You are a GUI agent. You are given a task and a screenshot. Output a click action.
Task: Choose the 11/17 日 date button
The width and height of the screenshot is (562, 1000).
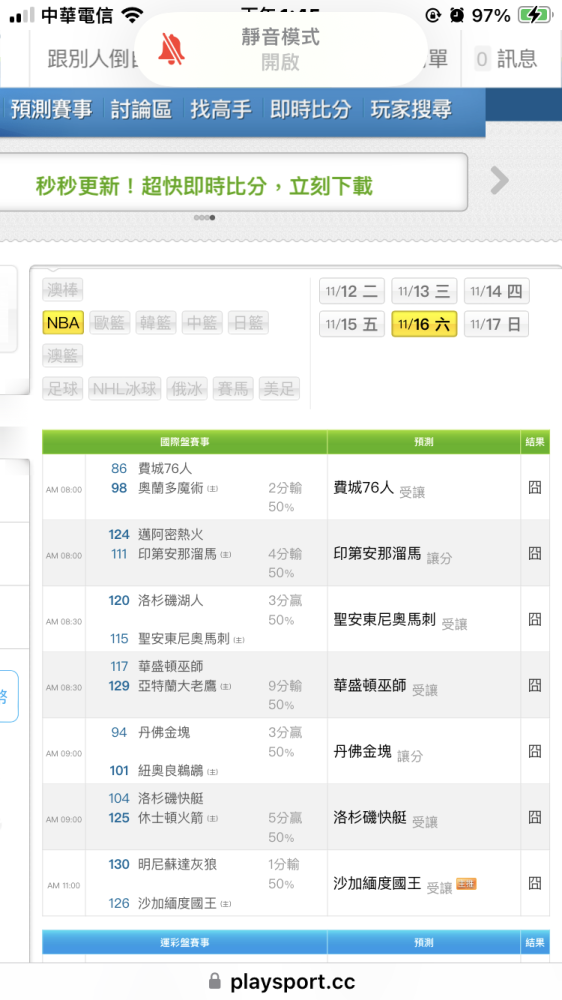coord(496,324)
